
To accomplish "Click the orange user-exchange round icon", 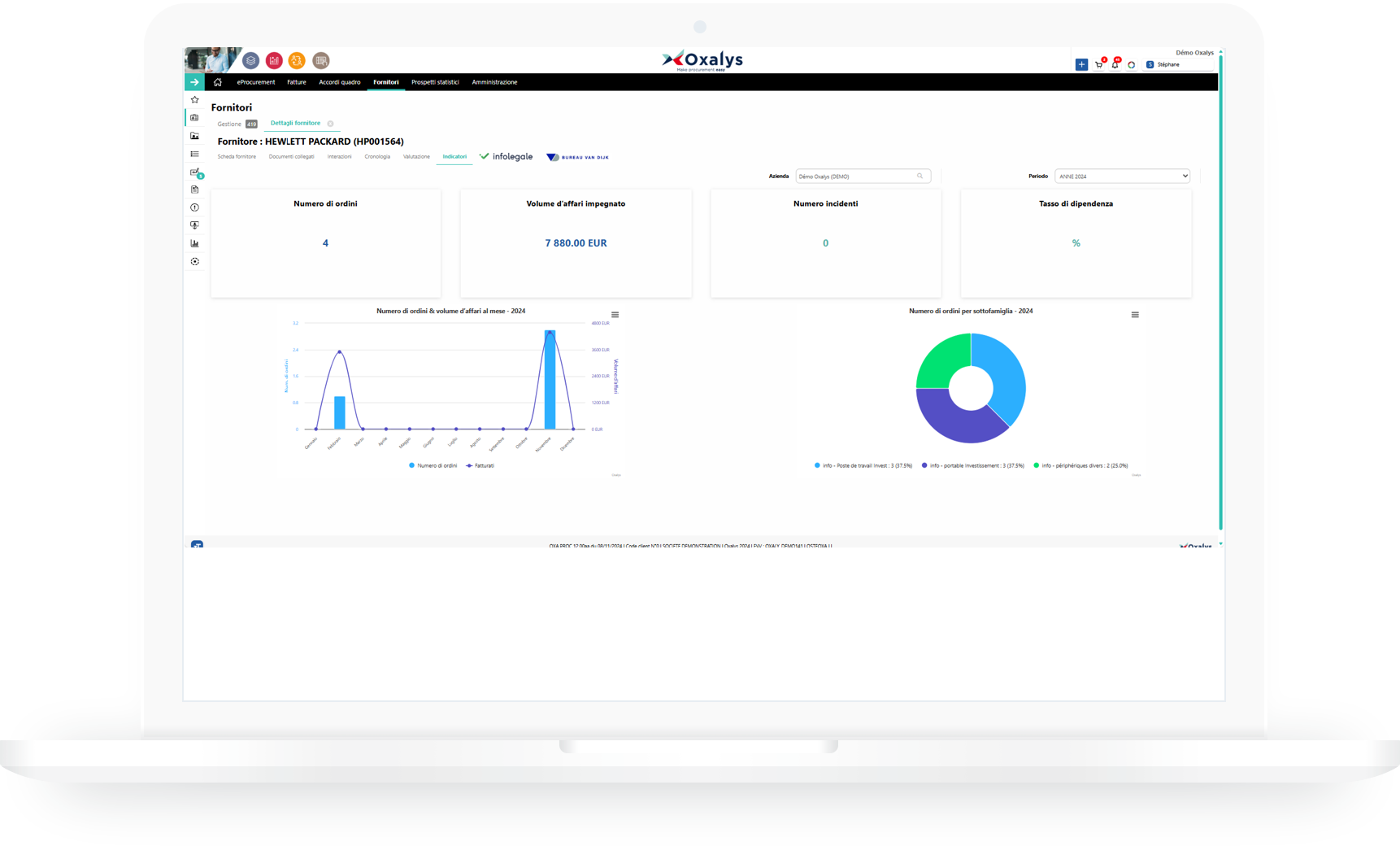I will click(x=297, y=60).
